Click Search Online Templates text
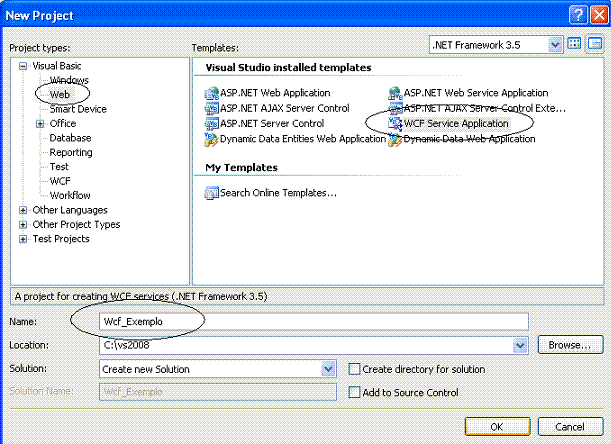 point(278,193)
